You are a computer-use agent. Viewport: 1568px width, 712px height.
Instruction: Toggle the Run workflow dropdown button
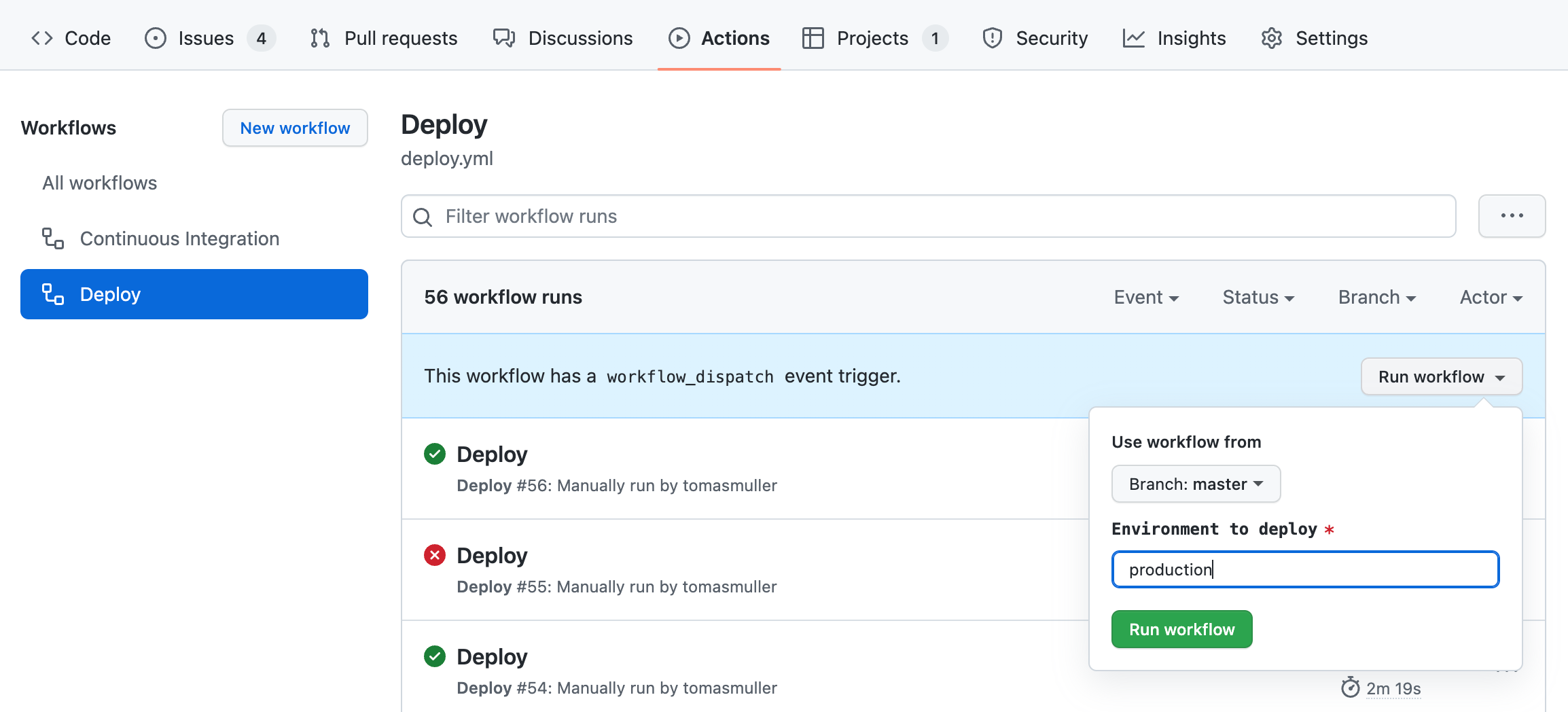(1442, 376)
